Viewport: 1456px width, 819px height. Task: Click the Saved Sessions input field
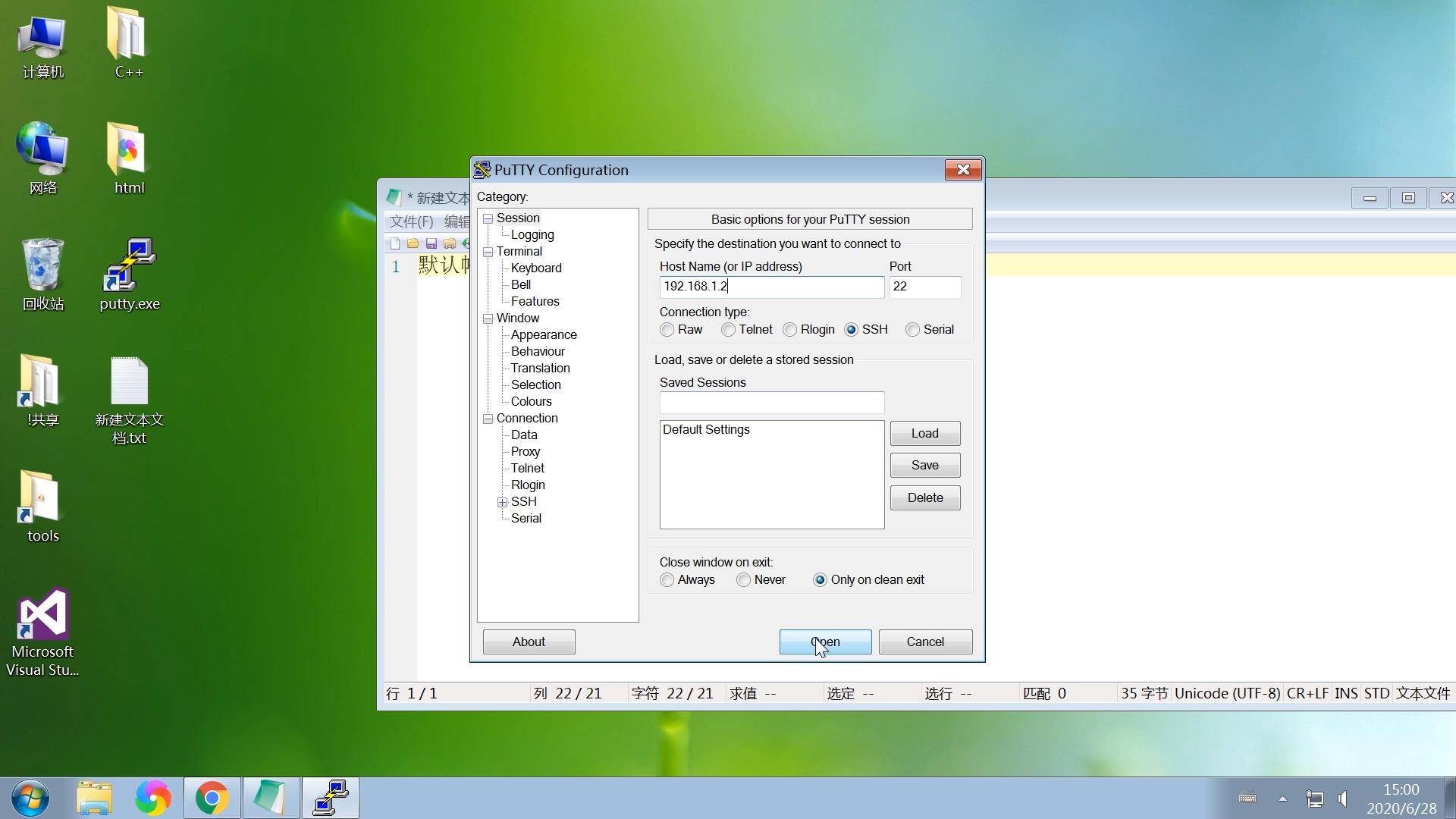771,401
